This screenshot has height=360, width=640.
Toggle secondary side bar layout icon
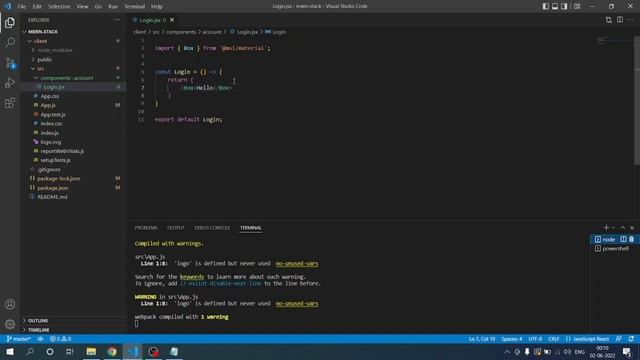pyautogui.click(x=564, y=6)
